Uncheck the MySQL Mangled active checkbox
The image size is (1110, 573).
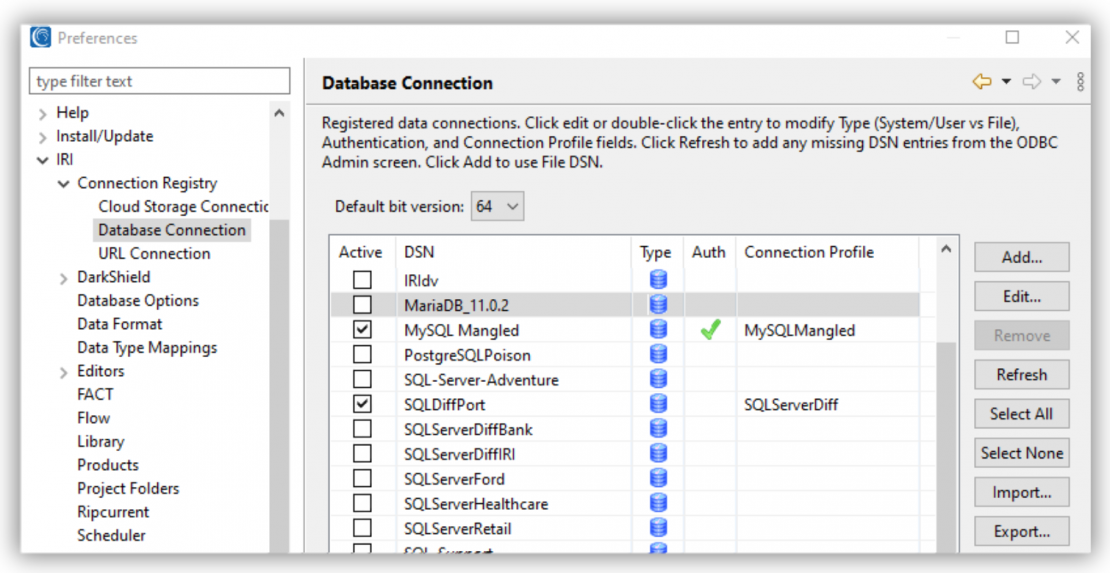pos(362,330)
